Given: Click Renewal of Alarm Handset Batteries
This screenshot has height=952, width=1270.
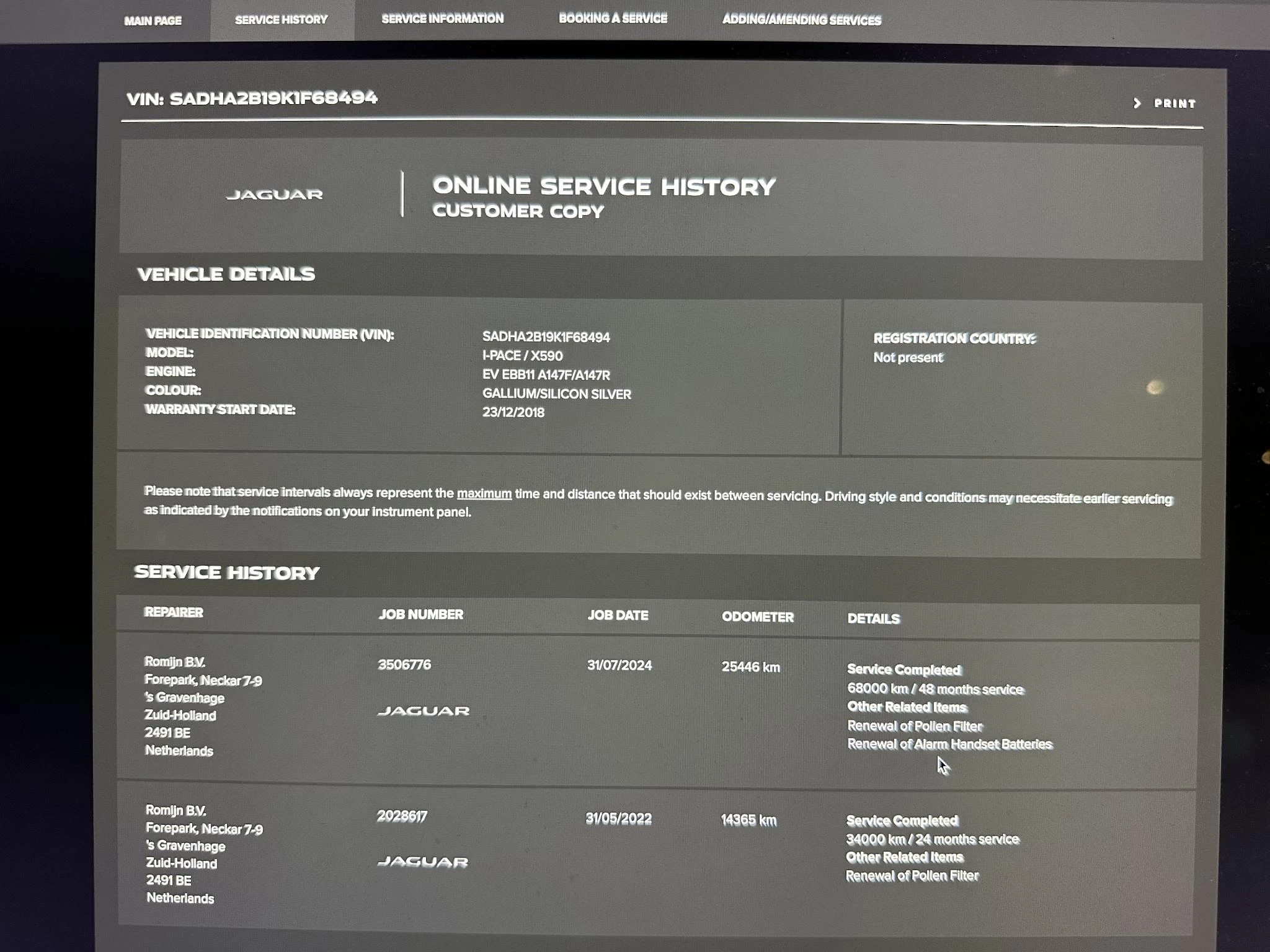Looking at the screenshot, I should coord(949,744).
